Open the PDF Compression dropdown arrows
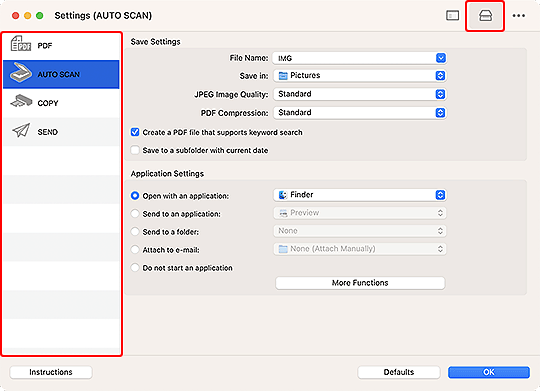Screen dimensions: 540x391 (440, 113)
